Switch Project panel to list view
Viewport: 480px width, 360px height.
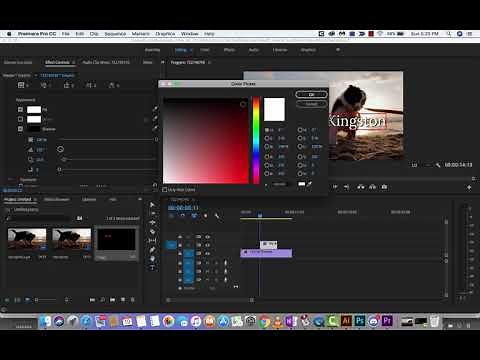click(x=17, y=300)
